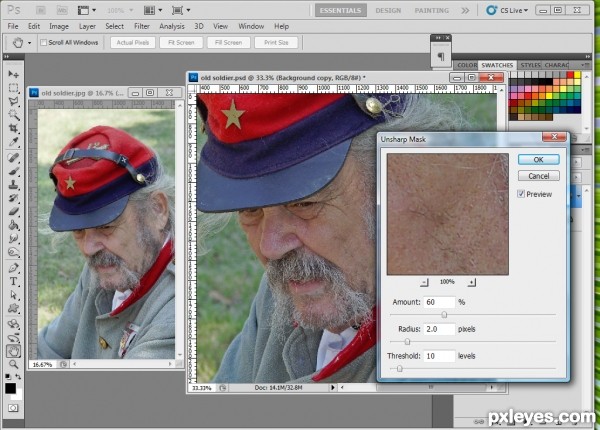Click Cancel in Unsharp Mask dialog
600x430 pixels.
538,176
